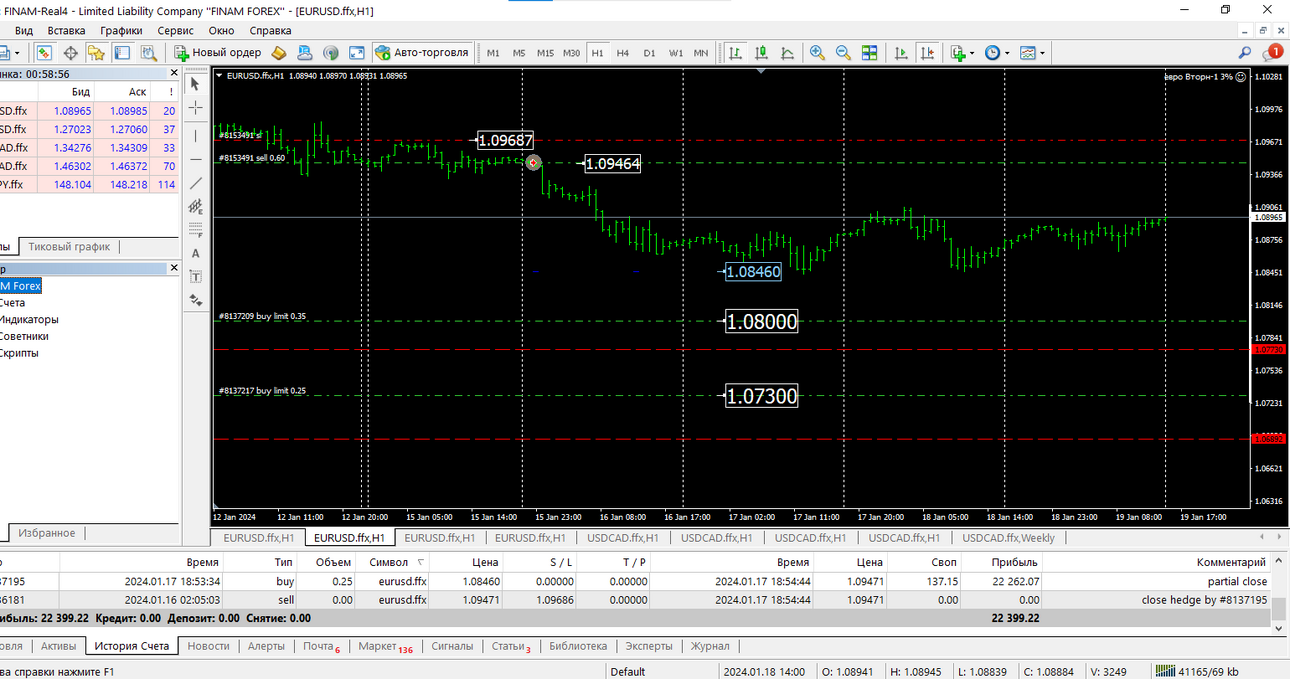Select the H1 timeframe

[x=597, y=53]
